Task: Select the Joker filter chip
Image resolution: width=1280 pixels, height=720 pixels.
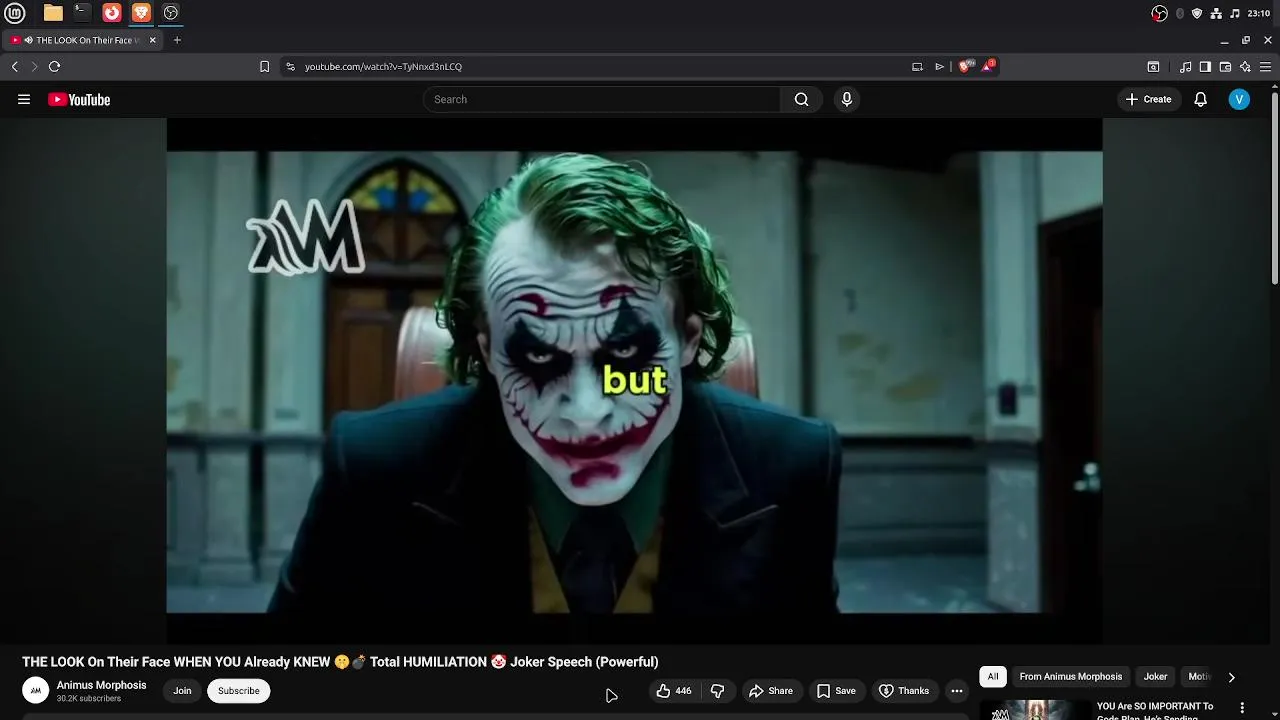Action: (1155, 677)
